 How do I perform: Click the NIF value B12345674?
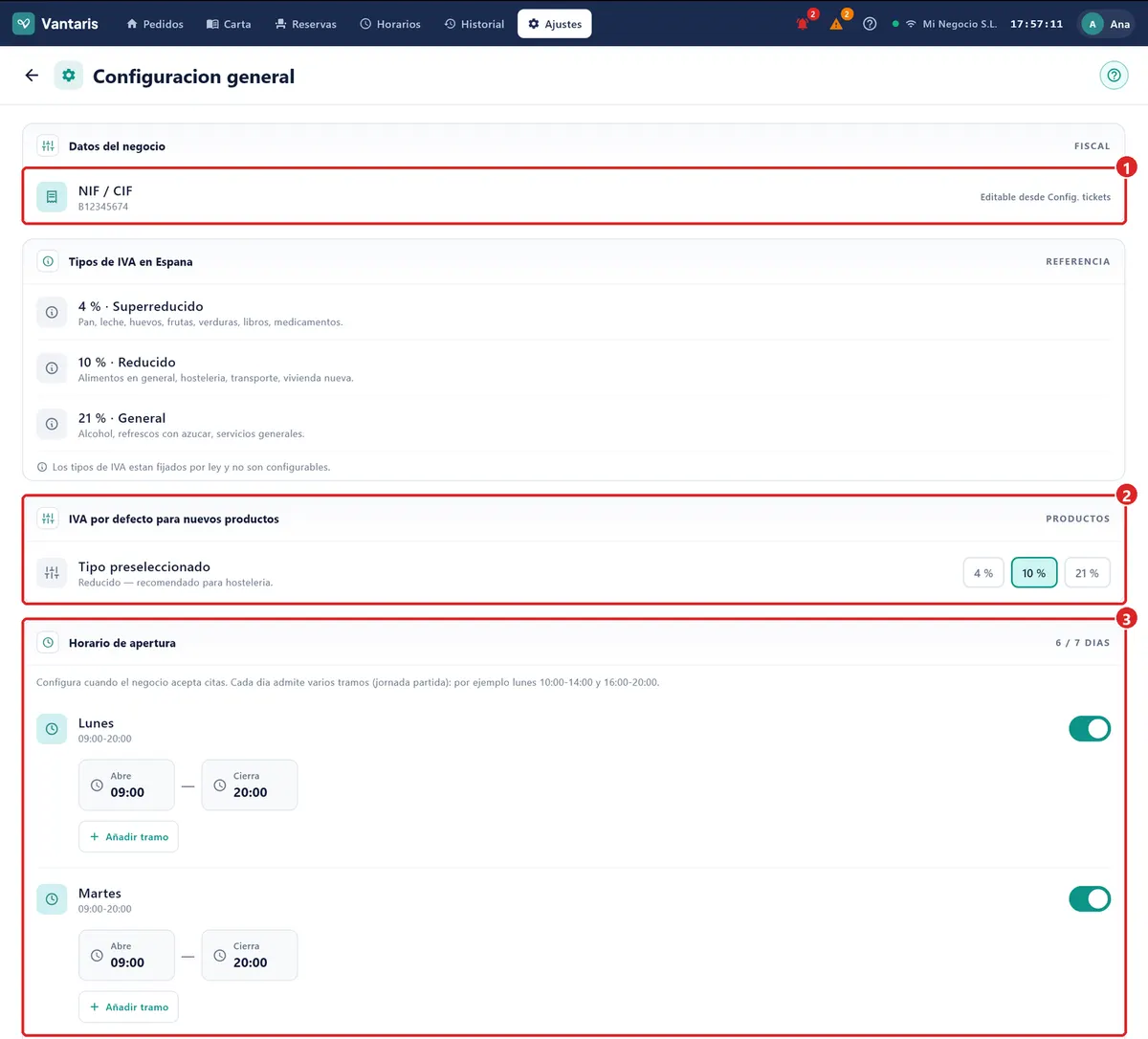(x=103, y=207)
